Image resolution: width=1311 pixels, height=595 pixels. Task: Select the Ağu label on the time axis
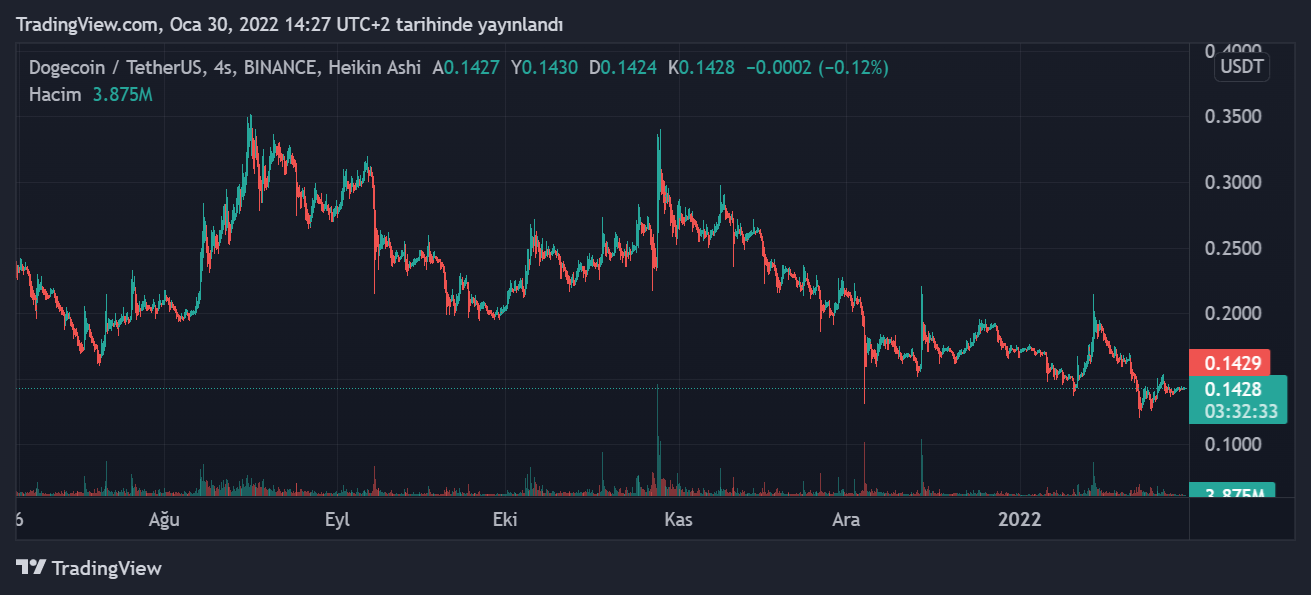coord(164,520)
